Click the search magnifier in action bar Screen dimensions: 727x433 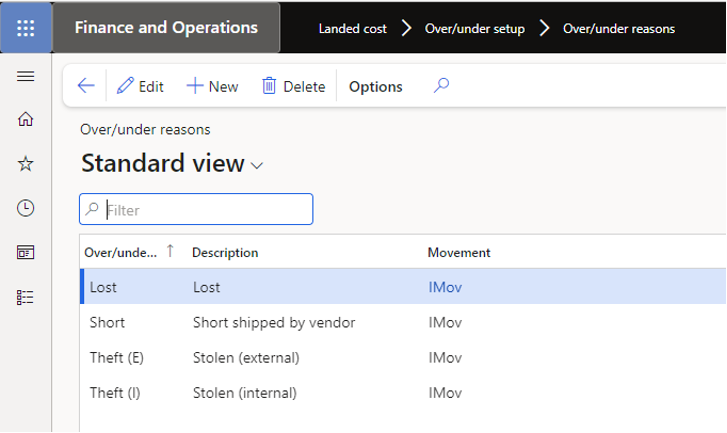(x=441, y=86)
